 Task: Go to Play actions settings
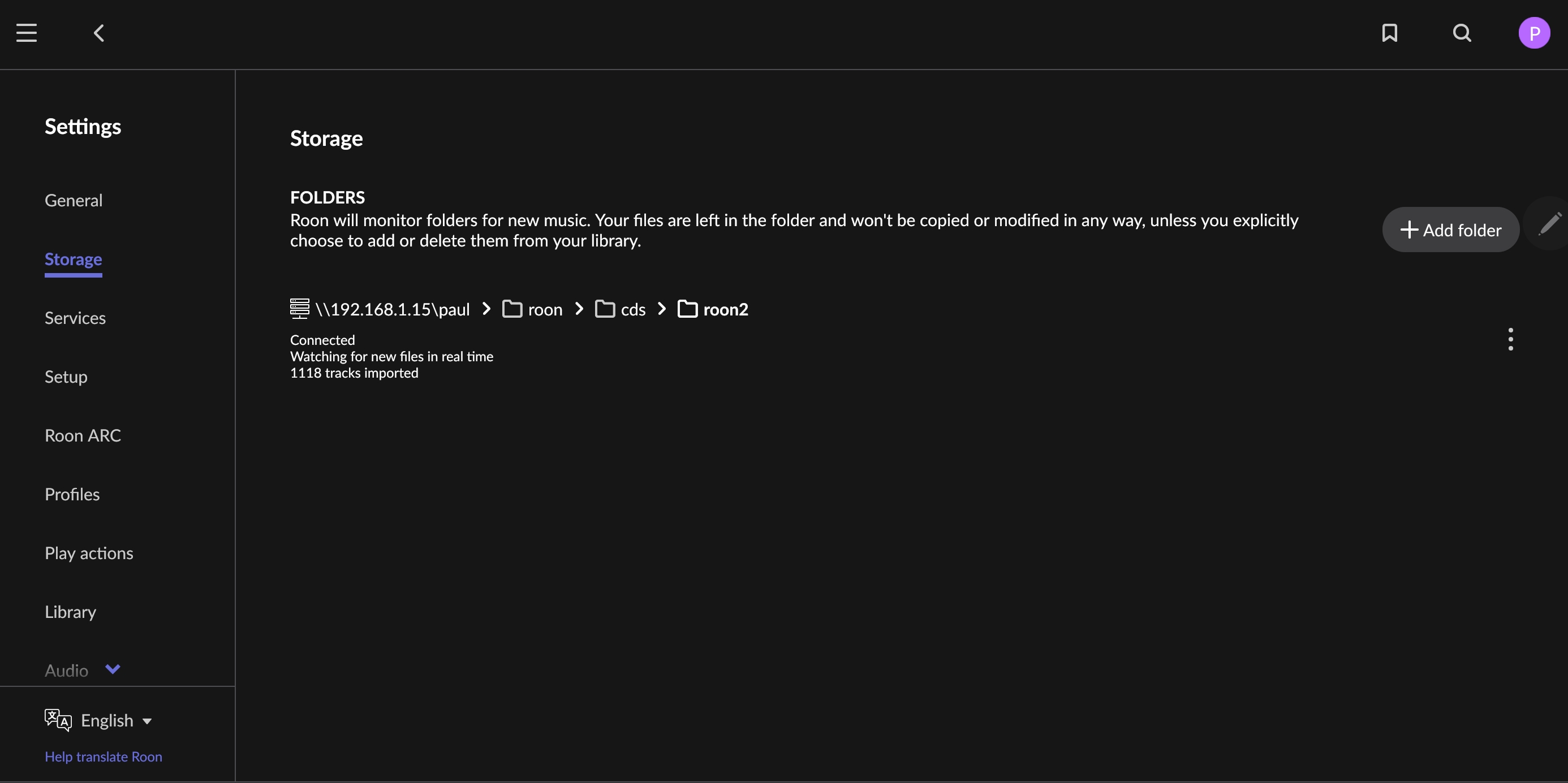coord(89,552)
